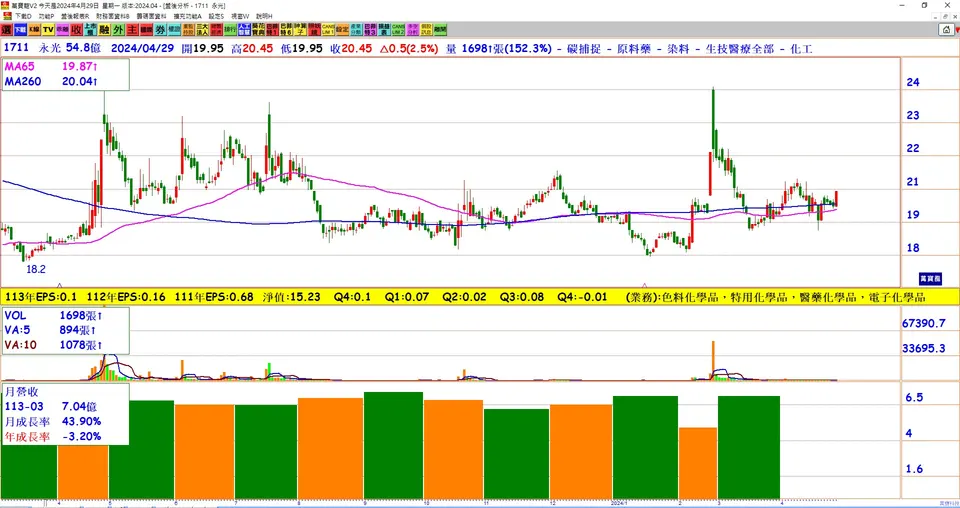Click the VOL 1698張 label
960x508 pixels.
54,316
